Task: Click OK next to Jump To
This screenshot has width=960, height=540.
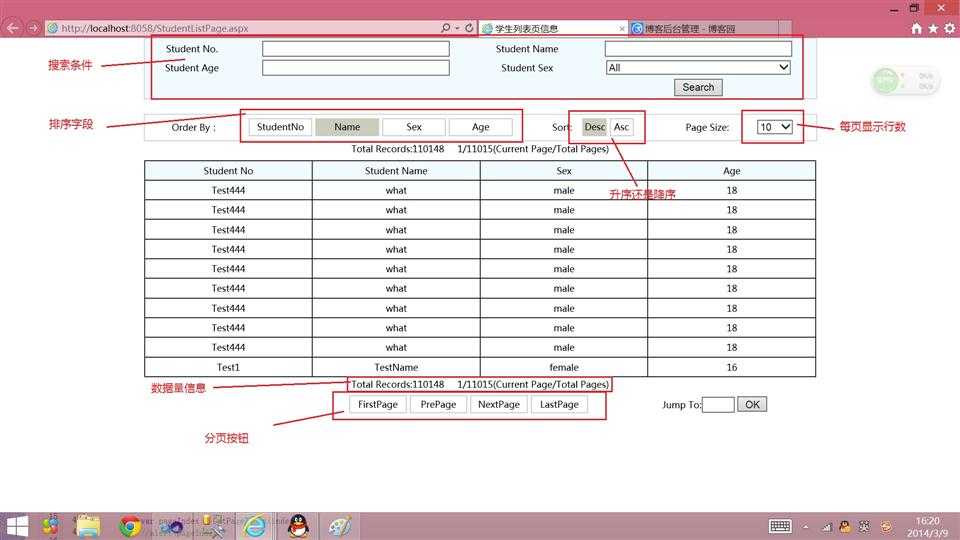Action: click(x=752, y=404)
